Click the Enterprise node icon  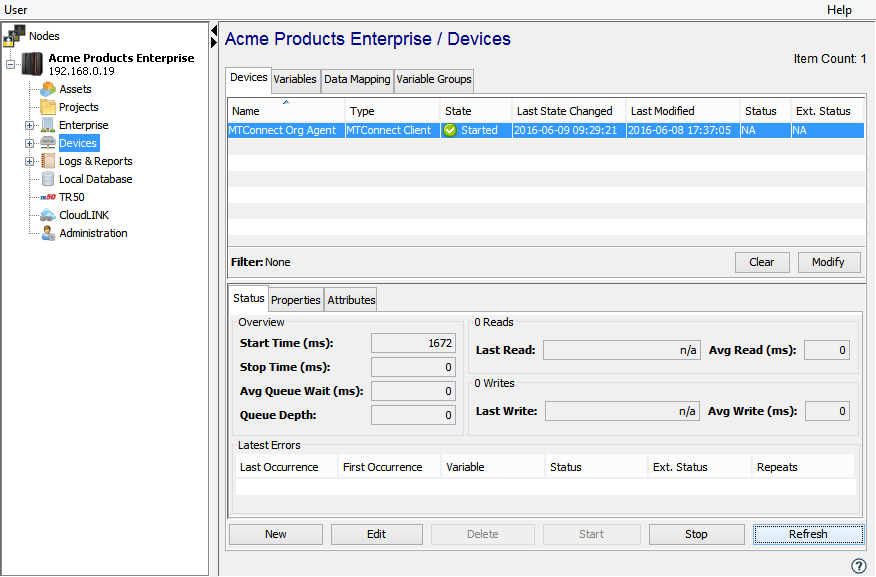[48, 125]
